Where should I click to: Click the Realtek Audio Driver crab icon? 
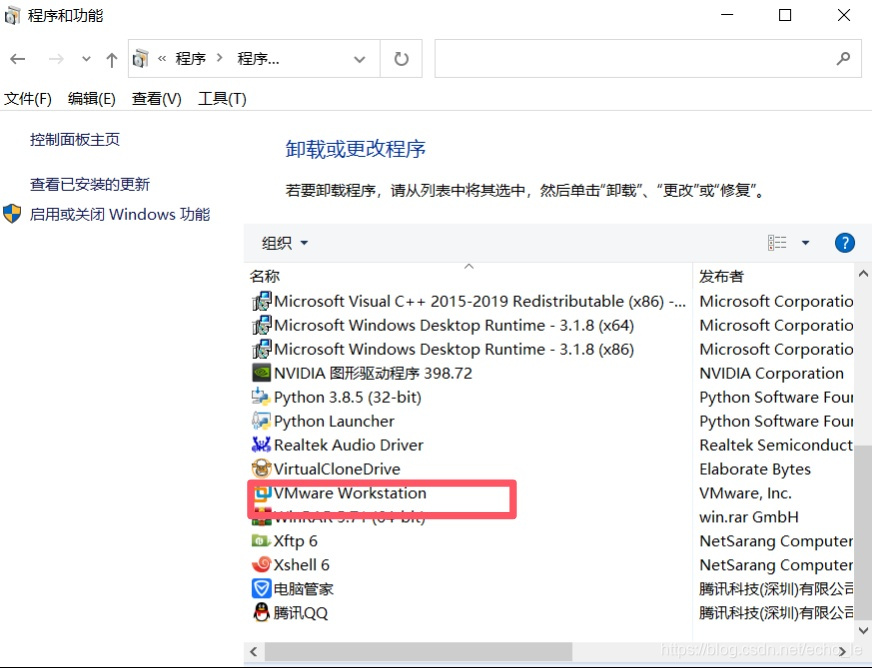pos(261,444)
